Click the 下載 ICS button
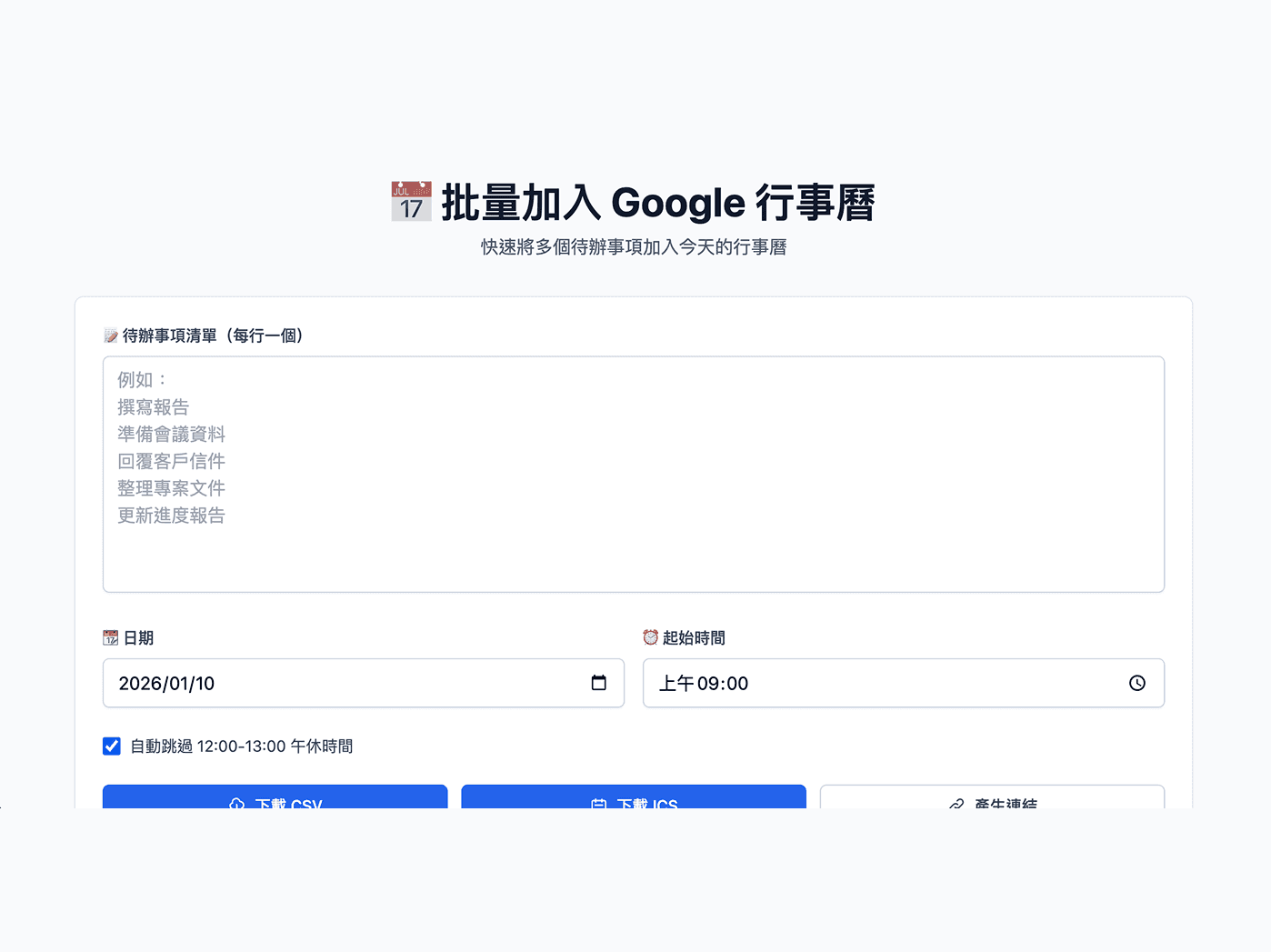The image size is (1271, 952). point(634,797)
